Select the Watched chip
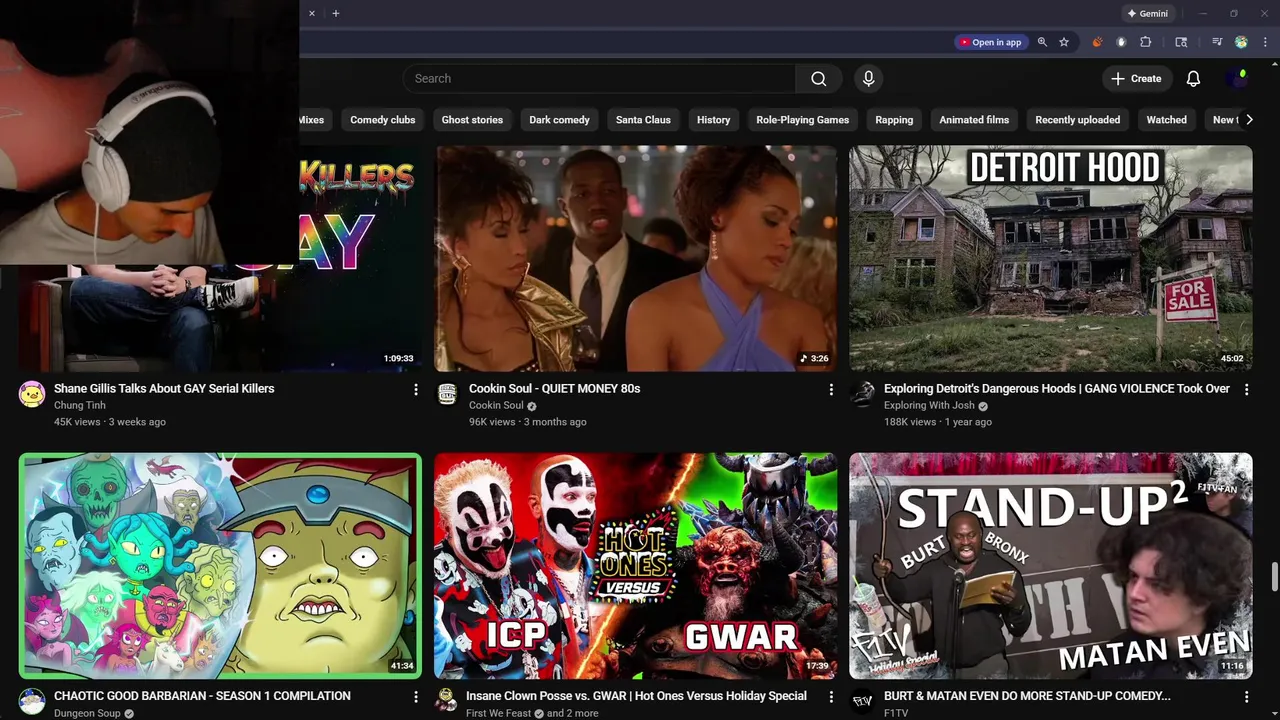The height and width of the screenshot is (720, 1280). 1166,120
